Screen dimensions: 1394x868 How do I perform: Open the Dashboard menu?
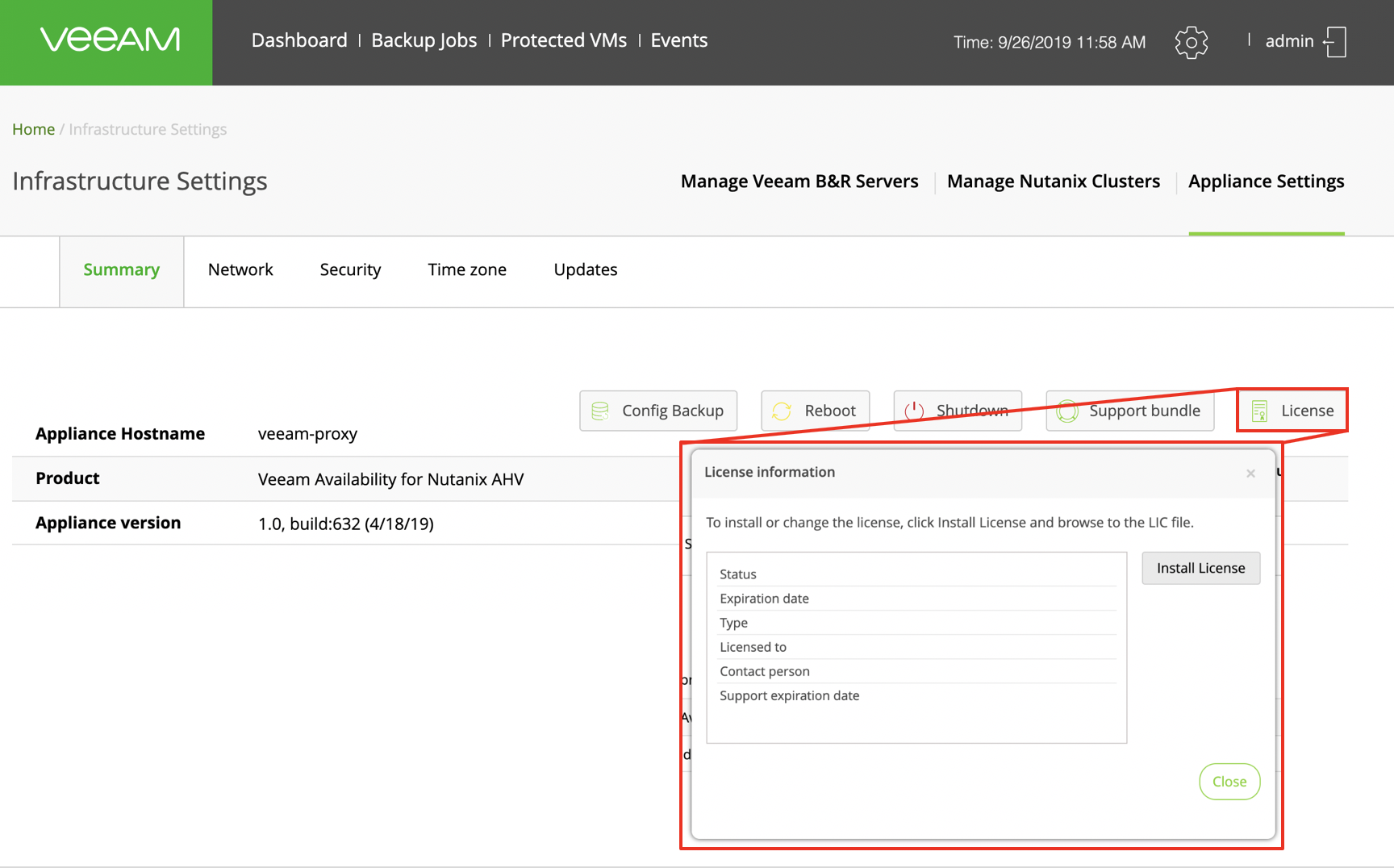pos(299,40)
